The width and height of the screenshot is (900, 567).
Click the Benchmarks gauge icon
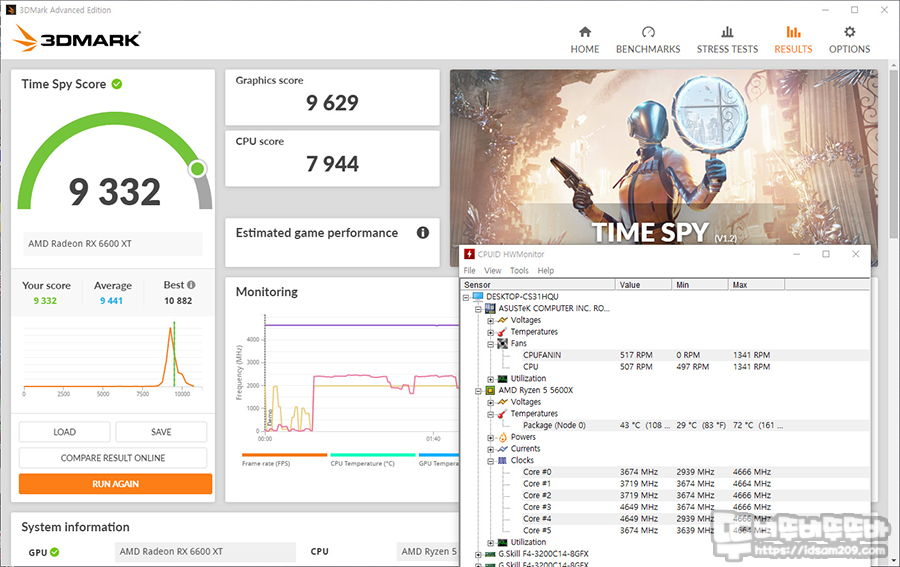coord(648,32)
